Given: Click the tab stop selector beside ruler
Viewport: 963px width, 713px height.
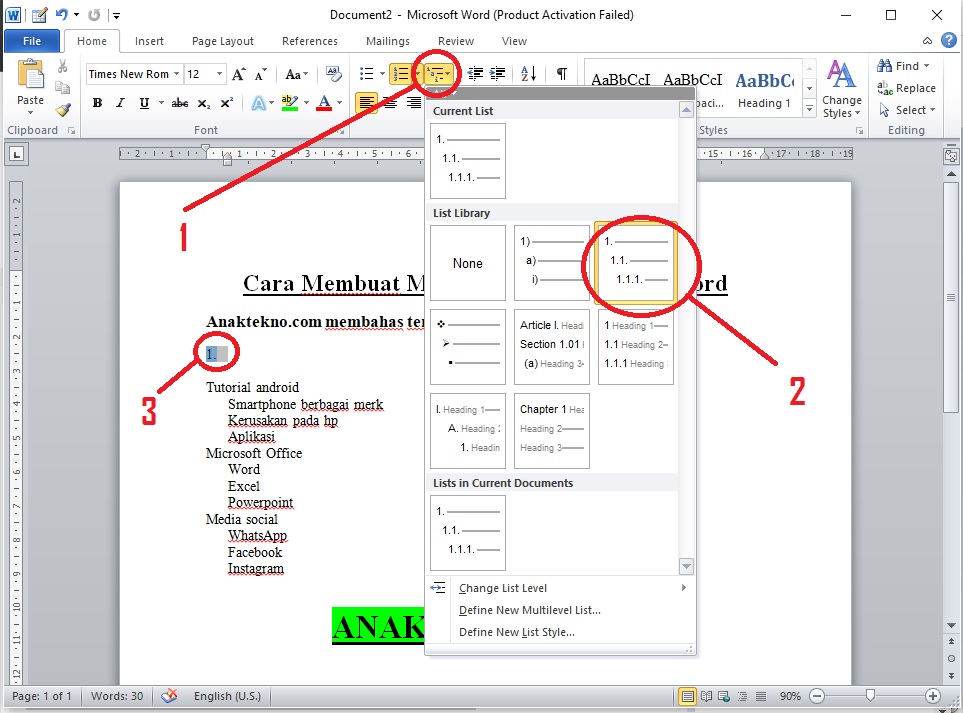Looking at the screenshot, I should tap(17, 154).
